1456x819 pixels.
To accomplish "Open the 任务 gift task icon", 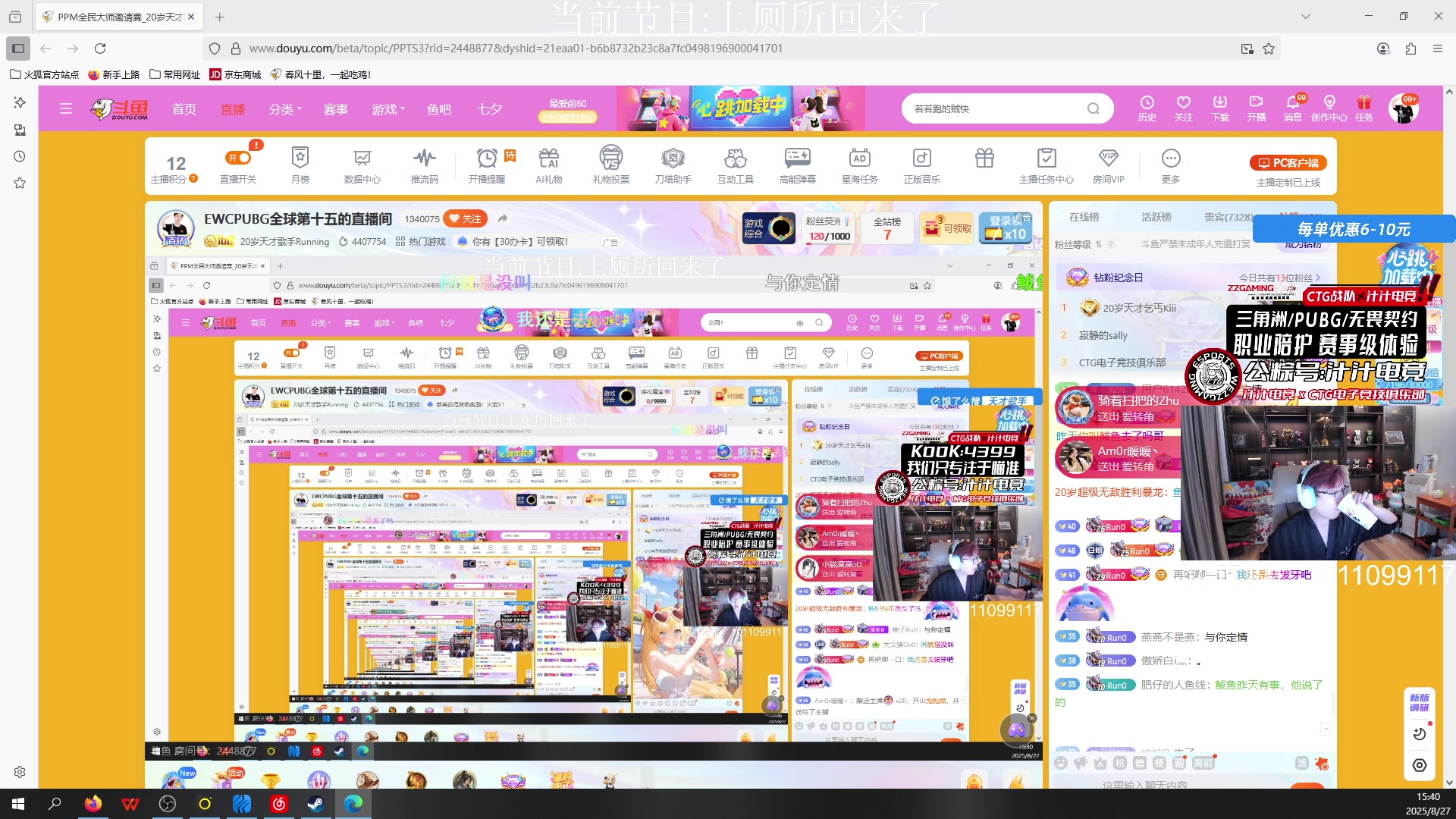I will [x=1364, y=108].
